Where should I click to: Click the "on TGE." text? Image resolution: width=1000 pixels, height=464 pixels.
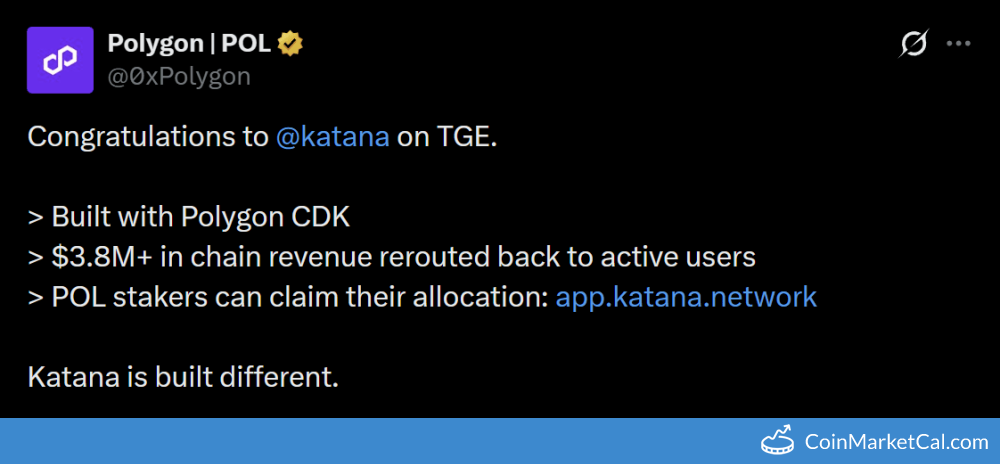click(447, 137)
